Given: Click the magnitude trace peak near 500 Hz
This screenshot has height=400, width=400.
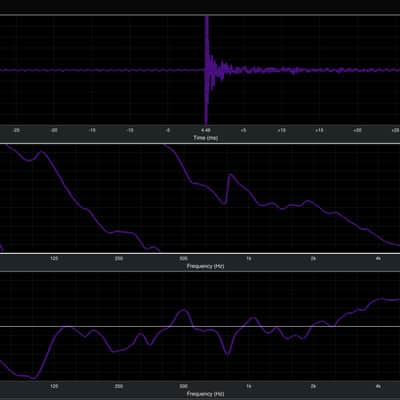Looking at the screenshot, I should click(x=184, y=311).
